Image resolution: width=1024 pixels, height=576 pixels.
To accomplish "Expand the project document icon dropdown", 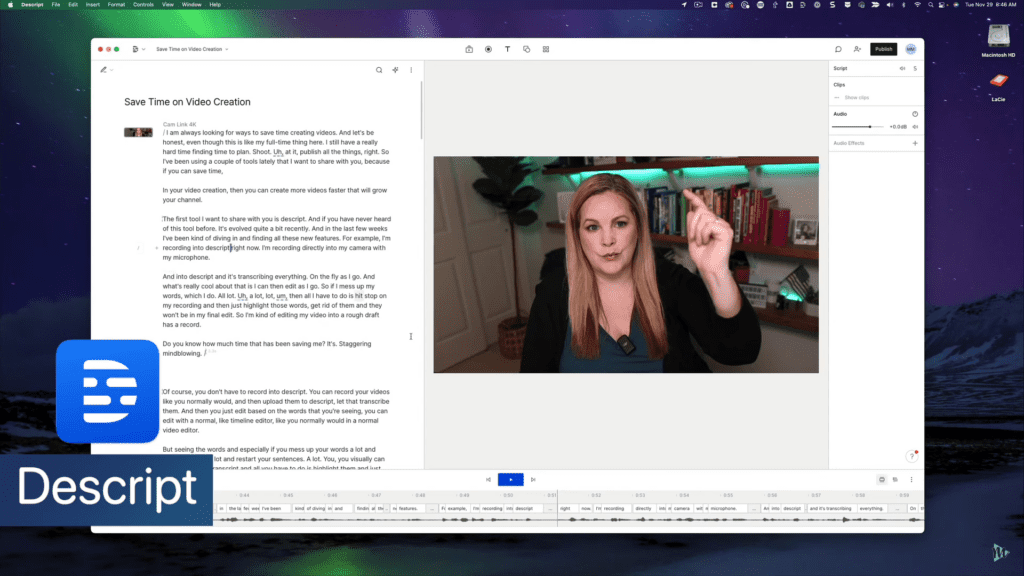I will point(138,49).
